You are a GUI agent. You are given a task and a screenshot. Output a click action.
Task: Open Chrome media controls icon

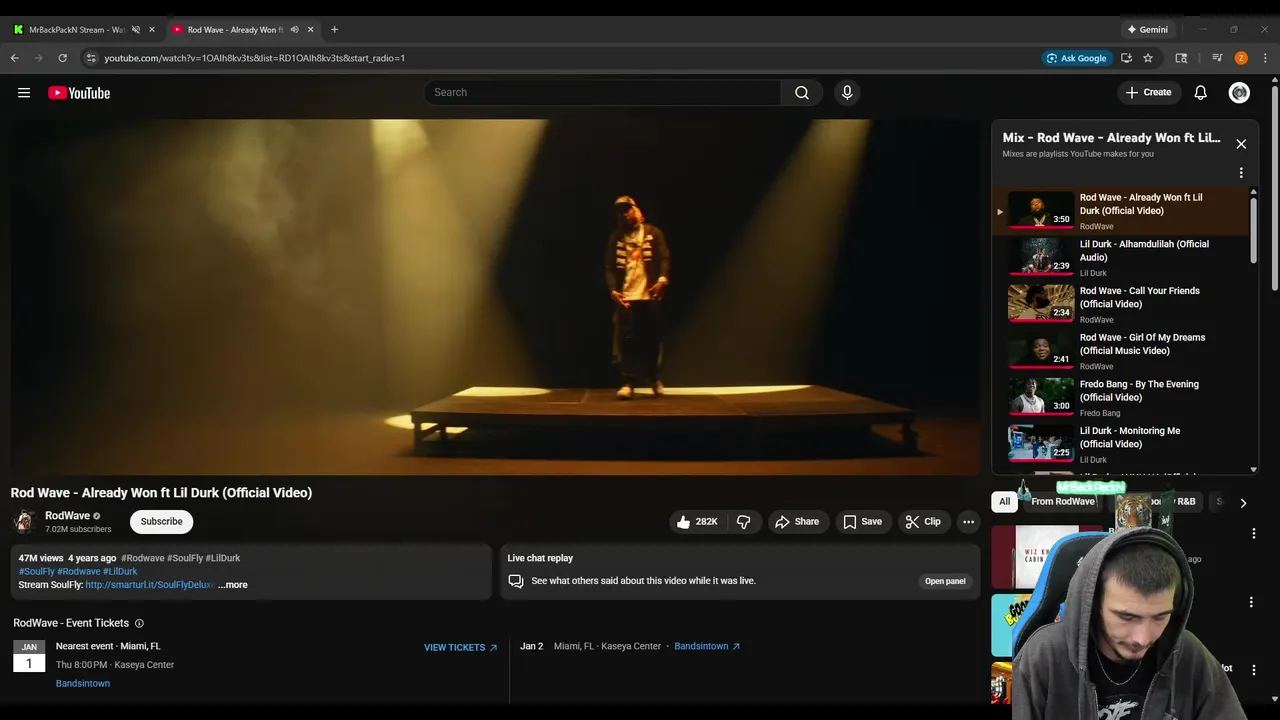pyautogui.click(x=1217, y=58)
